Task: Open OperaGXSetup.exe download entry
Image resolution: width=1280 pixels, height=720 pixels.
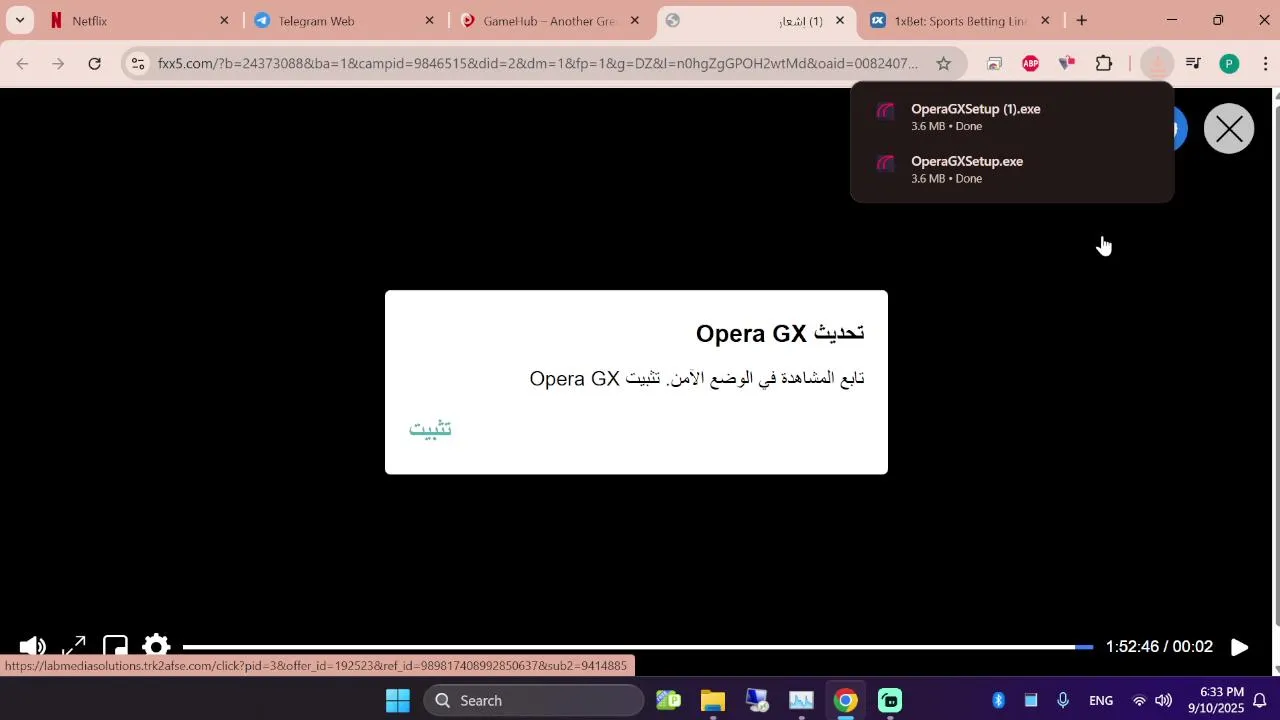Action: [1012, 169]
